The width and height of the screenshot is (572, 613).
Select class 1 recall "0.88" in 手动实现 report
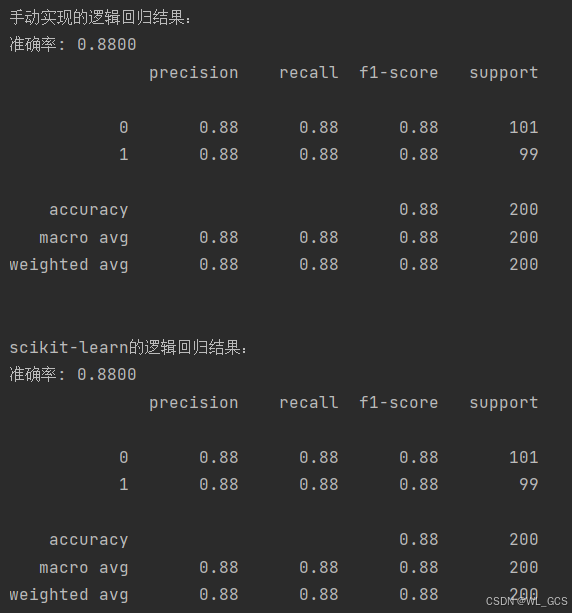tap(319, 155)
